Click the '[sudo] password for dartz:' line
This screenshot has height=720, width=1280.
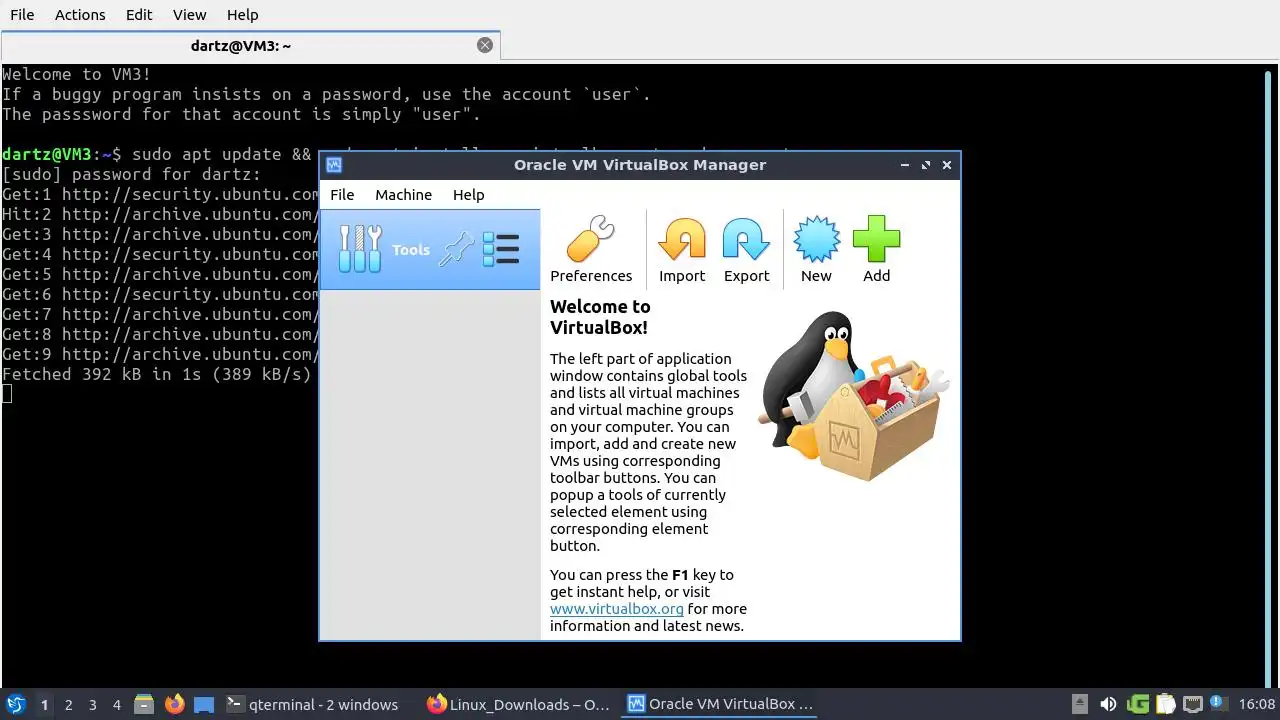[131, 174]
